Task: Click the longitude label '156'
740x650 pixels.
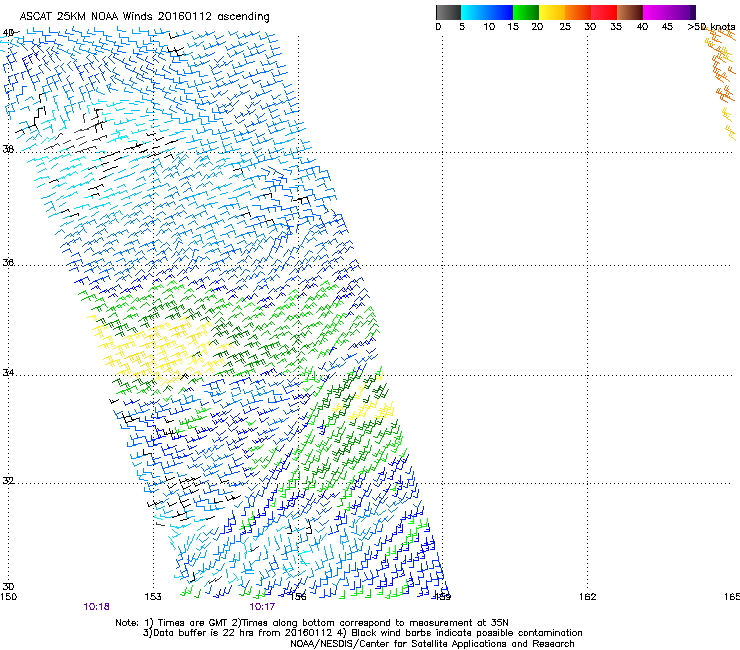Action: [298, 597]
